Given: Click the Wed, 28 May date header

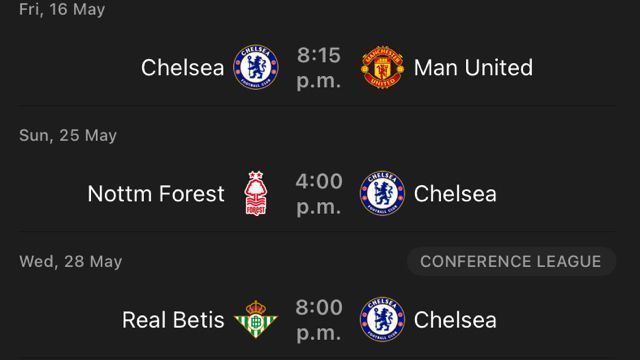Looking at the screenshot, I should click(71, 262).
